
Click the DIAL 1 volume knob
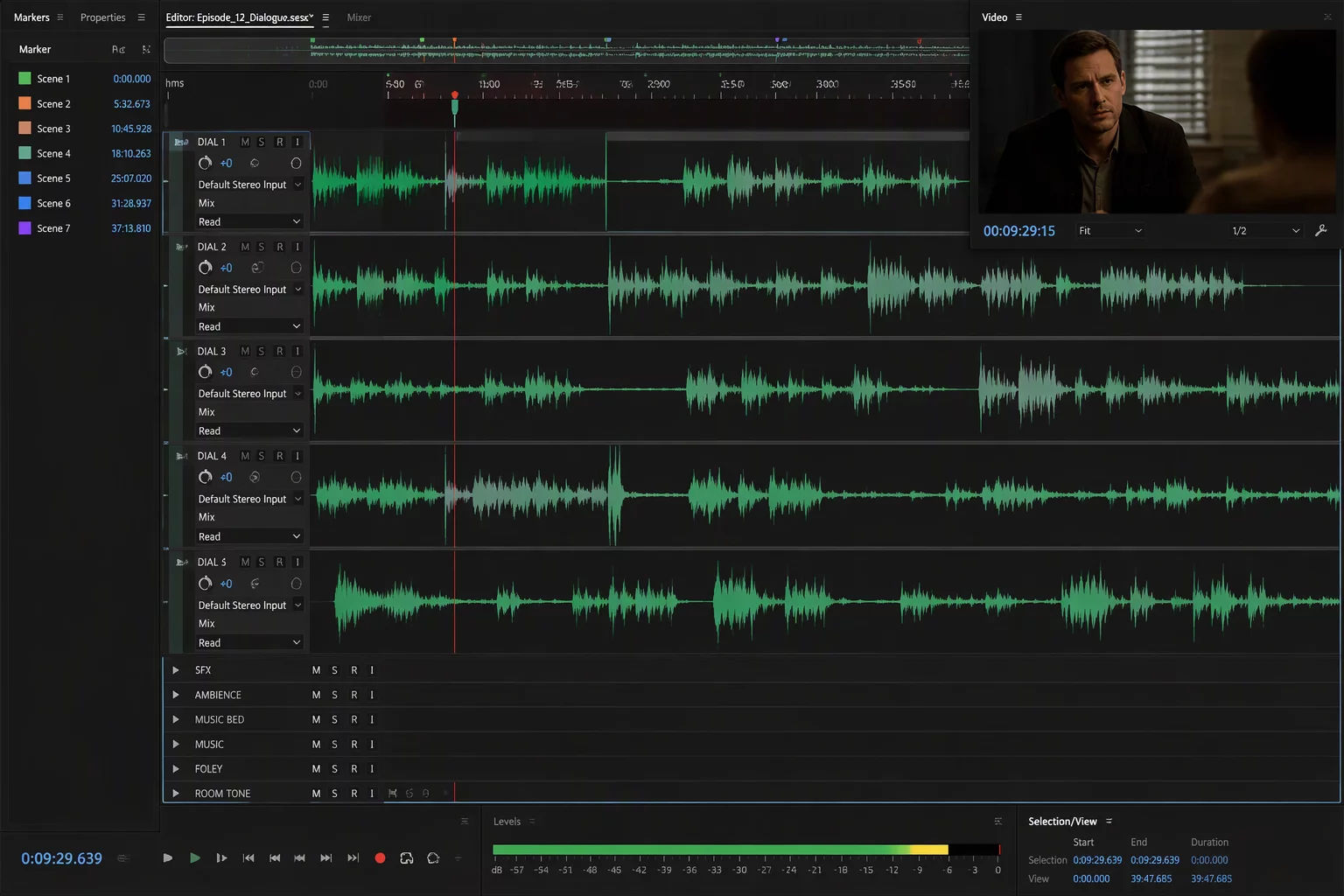point(205,163)
